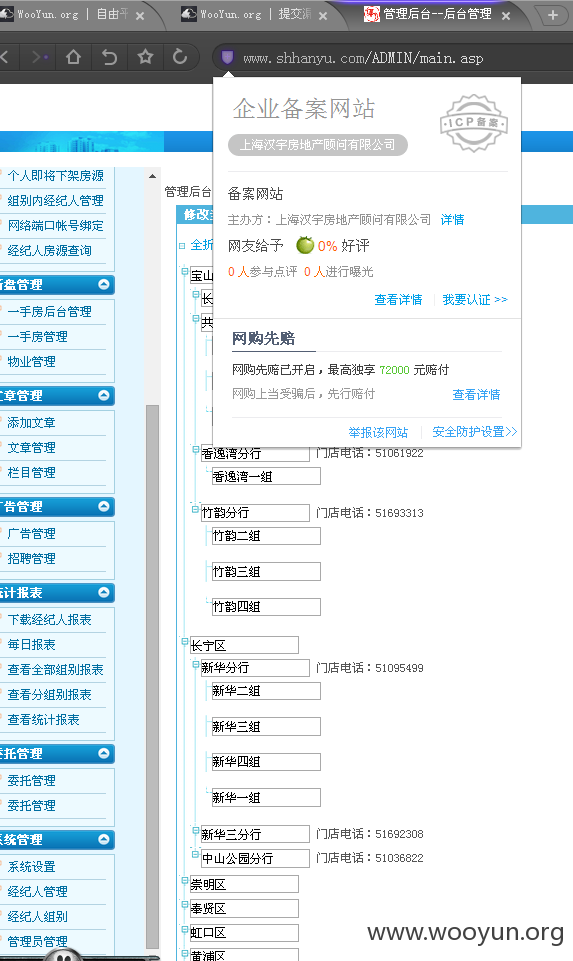Viewport: 573px width, 961px height.
Task: Click the 新华二组 text field
Action: tap(266, 691)
